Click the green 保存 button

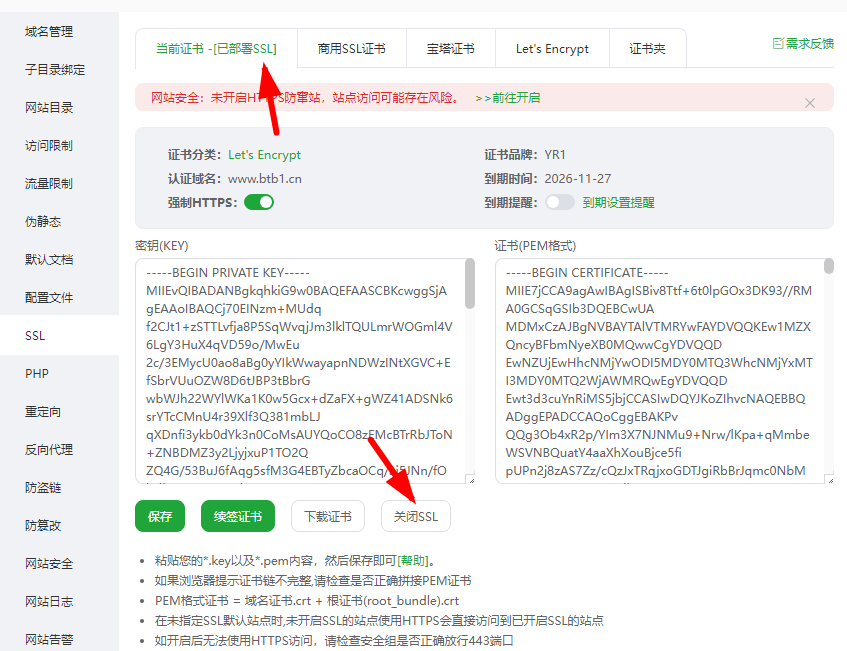pyautogui.click(x=160, y=516)
